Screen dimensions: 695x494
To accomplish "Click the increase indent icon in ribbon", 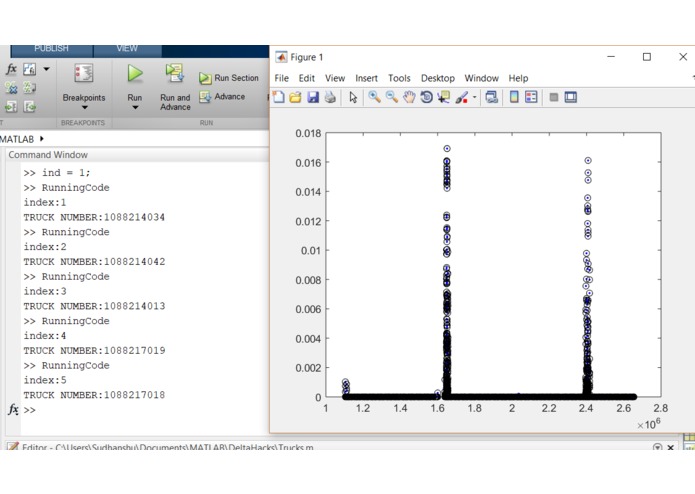I will tap(11, 106).
